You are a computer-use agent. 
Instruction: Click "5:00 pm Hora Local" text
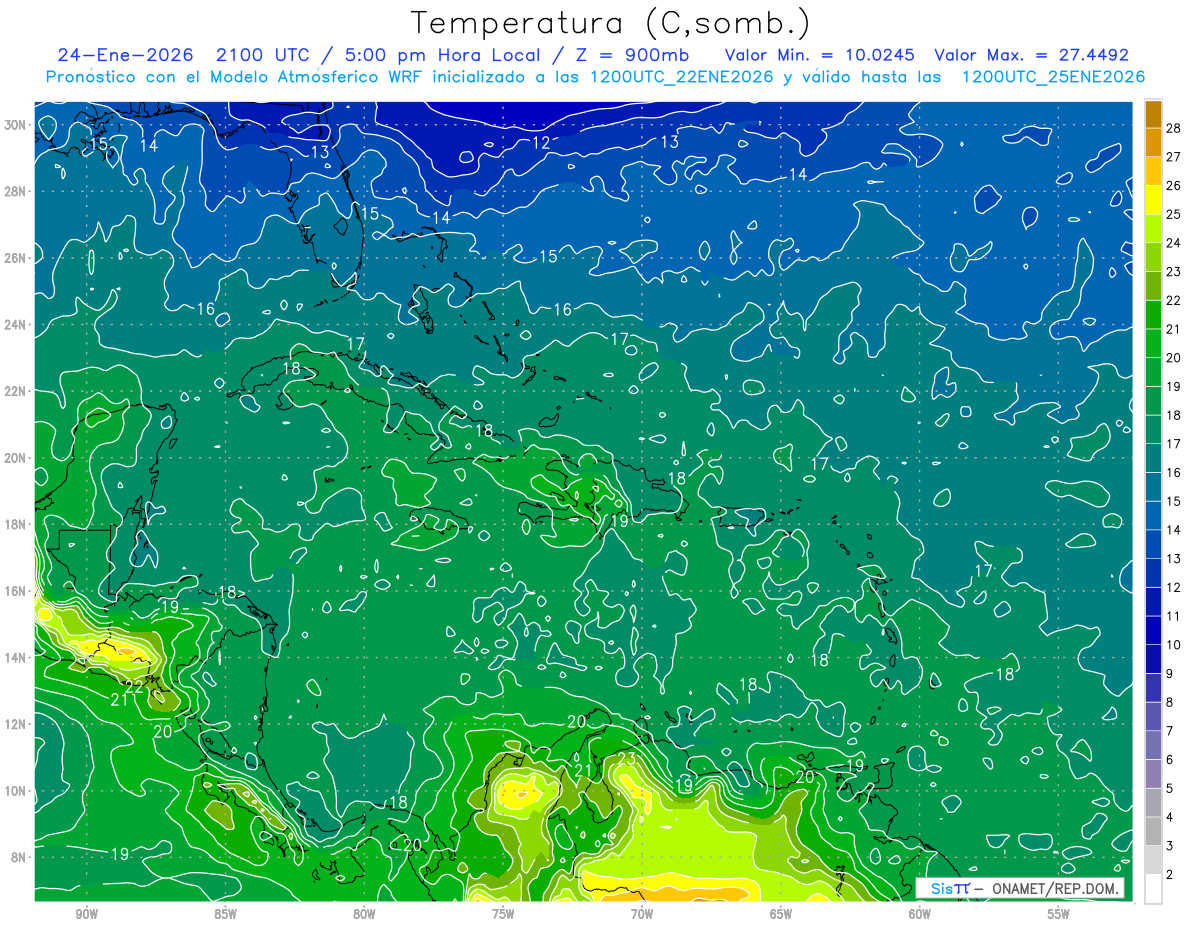(x=441, y=55)
